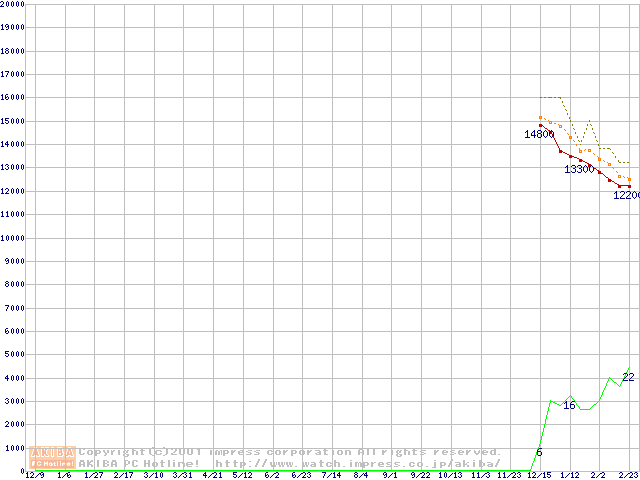Click the 9/22 date on the x-axis
The width and height of the screenshot is (640, 480).
coord(420,475)
